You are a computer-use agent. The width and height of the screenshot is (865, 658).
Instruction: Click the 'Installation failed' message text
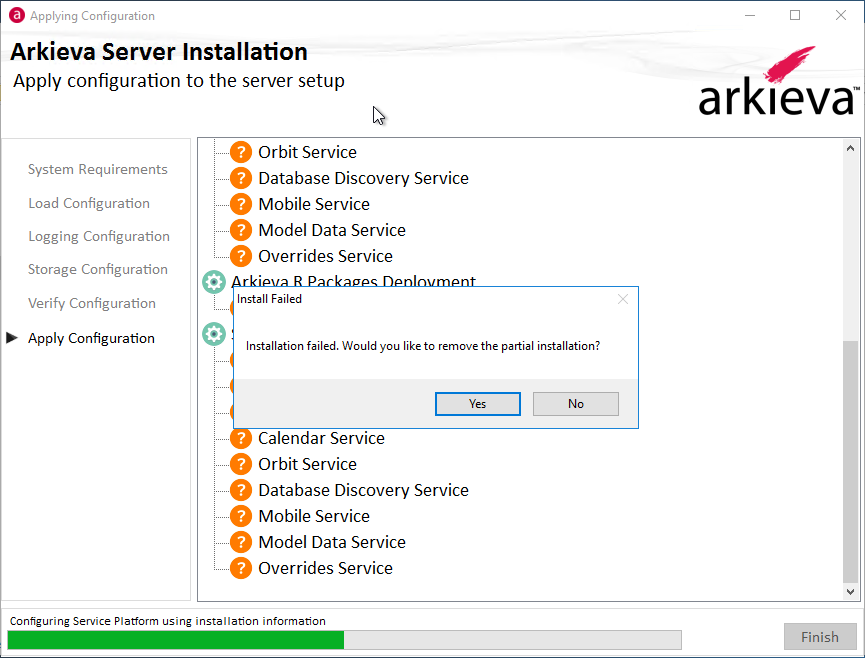423,346
